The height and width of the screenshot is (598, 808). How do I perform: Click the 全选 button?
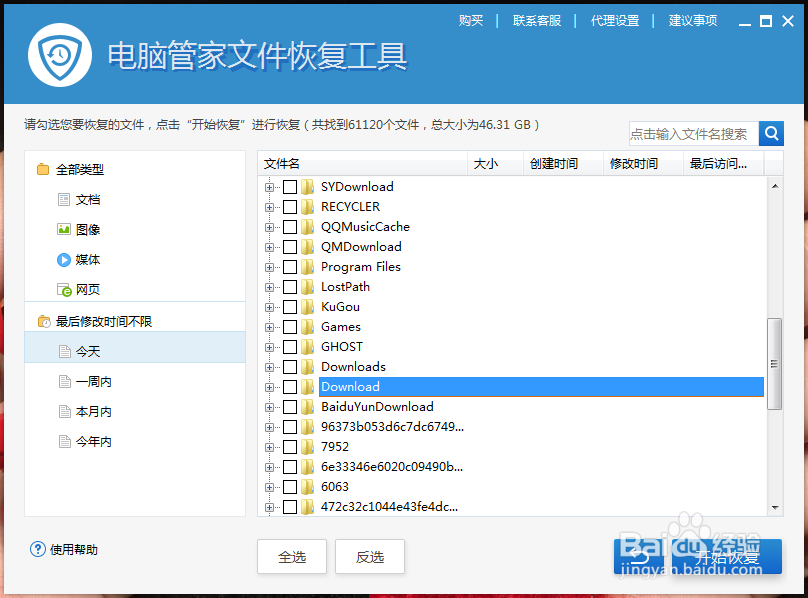coord(292,556)
